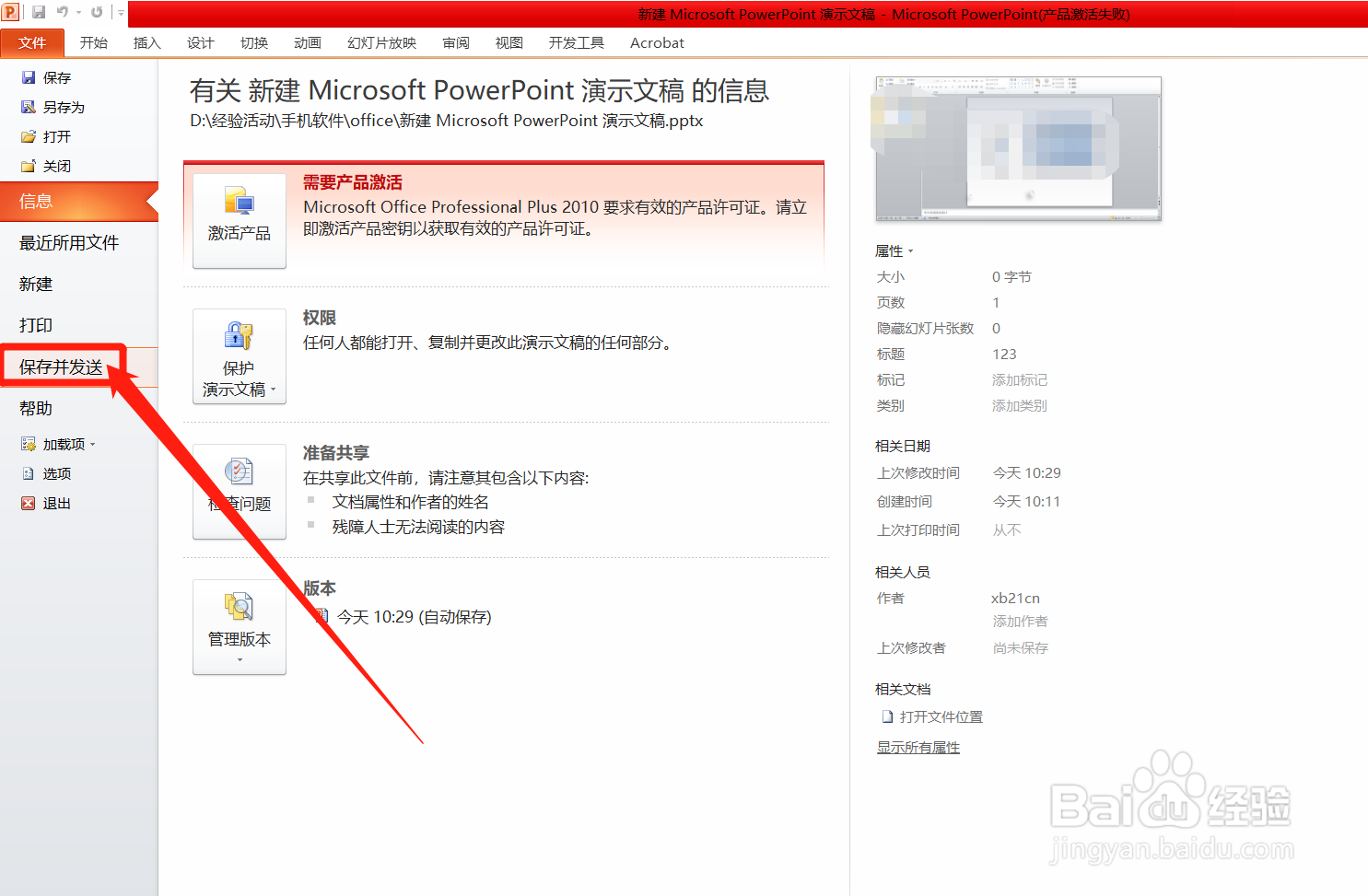The height and width of the screenshot is (896, 1368).
Task: Click the author name xb21cn
Action: coord(1015,599)
